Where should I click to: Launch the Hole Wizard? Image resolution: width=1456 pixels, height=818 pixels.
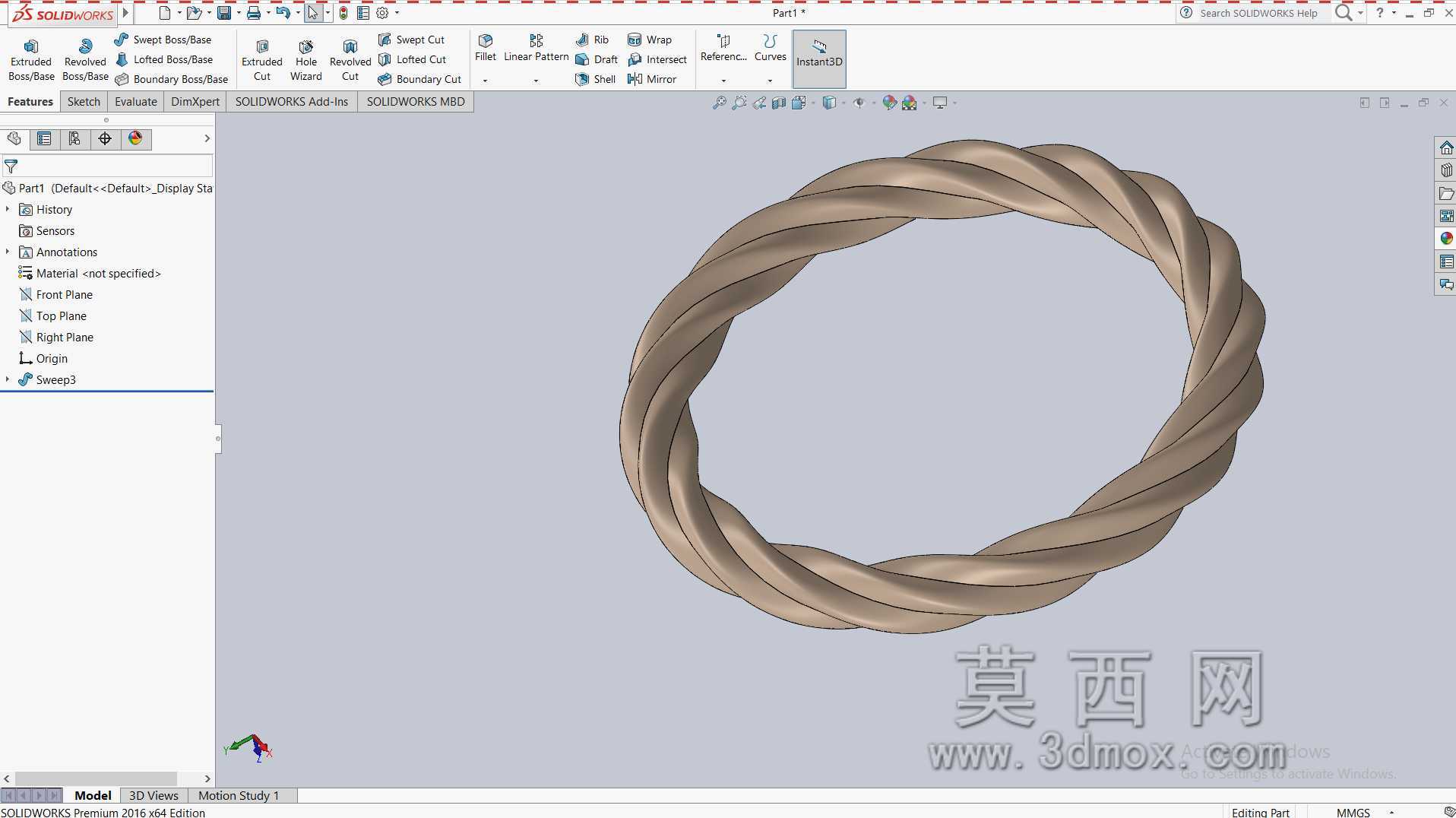tap(306, 59)
